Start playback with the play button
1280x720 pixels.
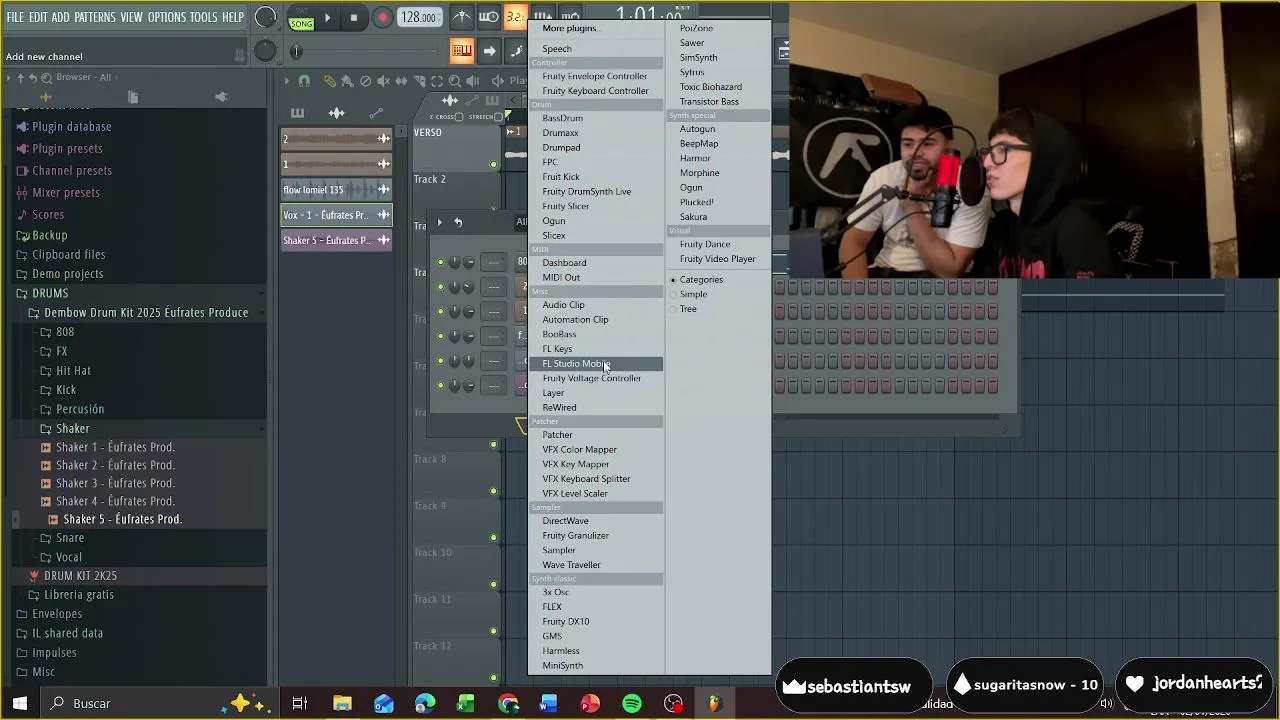pos(327,17)
